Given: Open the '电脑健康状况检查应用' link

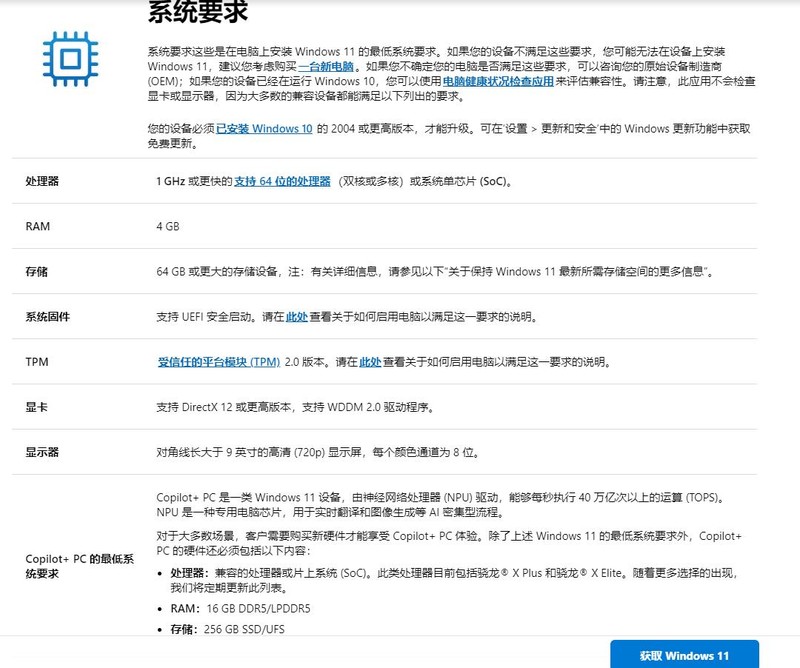Looking at the screenshot, I should pyautogui.click(x=498, y=81).
